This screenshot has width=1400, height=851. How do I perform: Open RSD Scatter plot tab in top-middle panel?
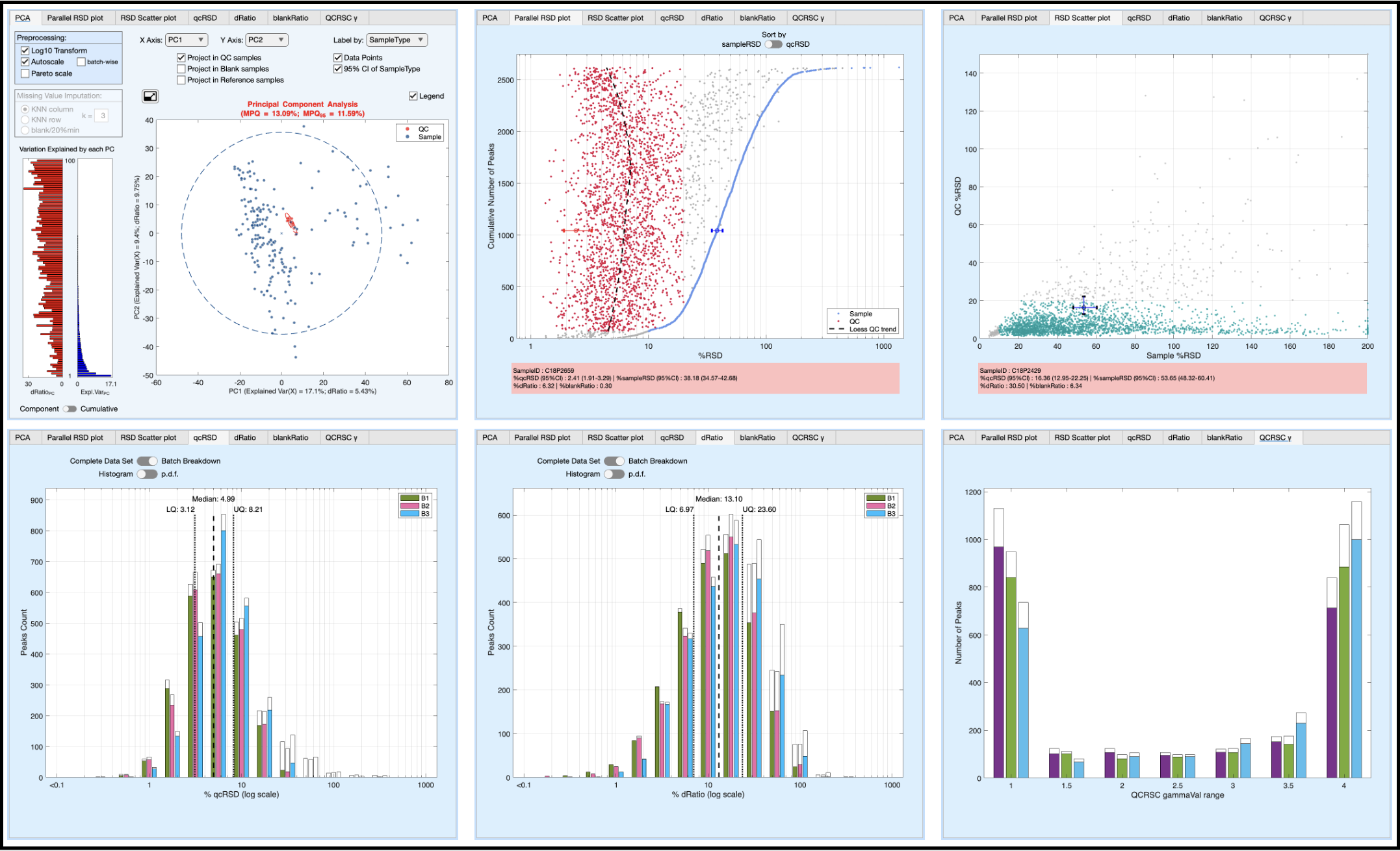[x=616, y=18]
